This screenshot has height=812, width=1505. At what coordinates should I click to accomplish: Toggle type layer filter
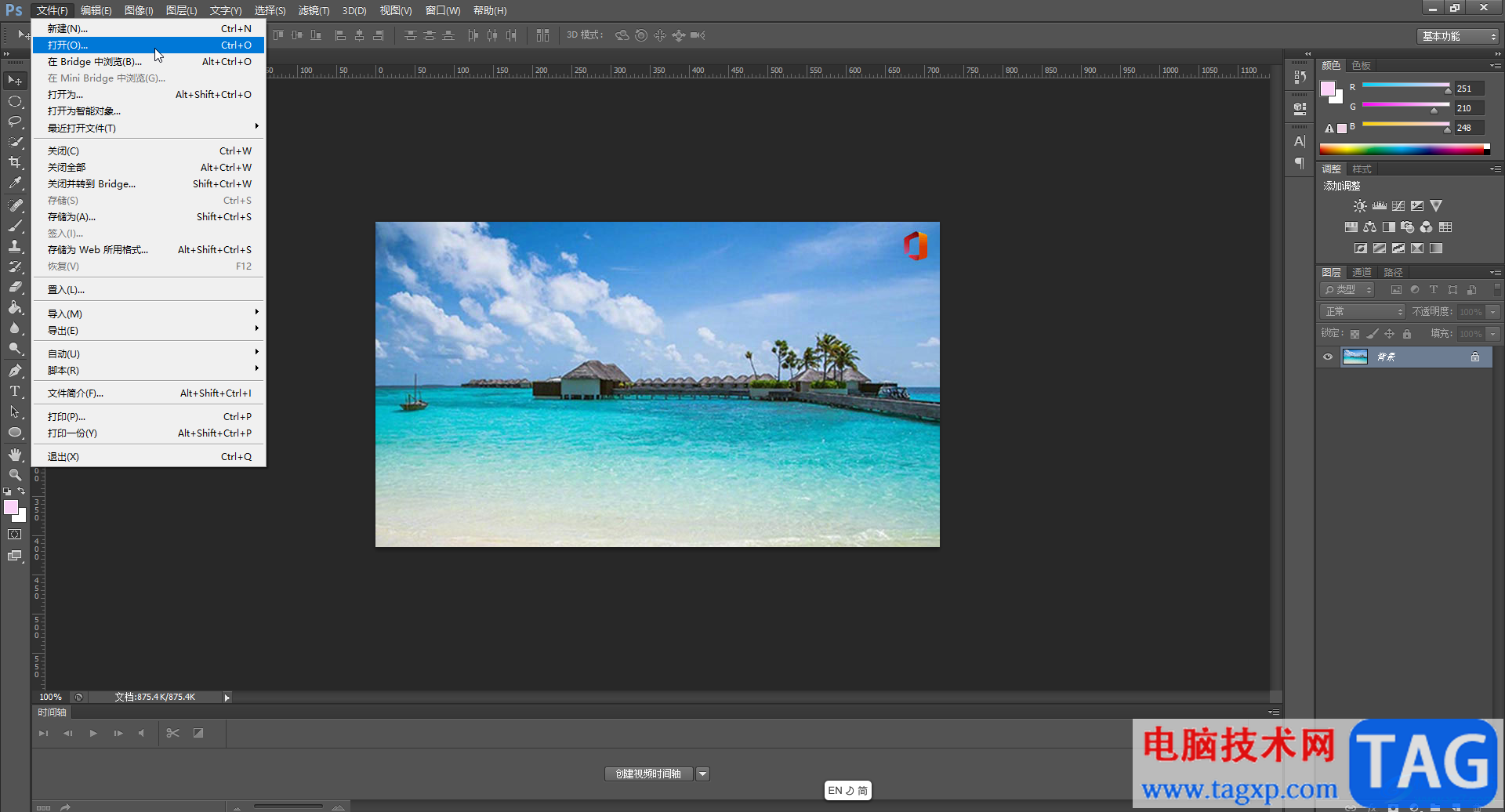coord(1434,290)
